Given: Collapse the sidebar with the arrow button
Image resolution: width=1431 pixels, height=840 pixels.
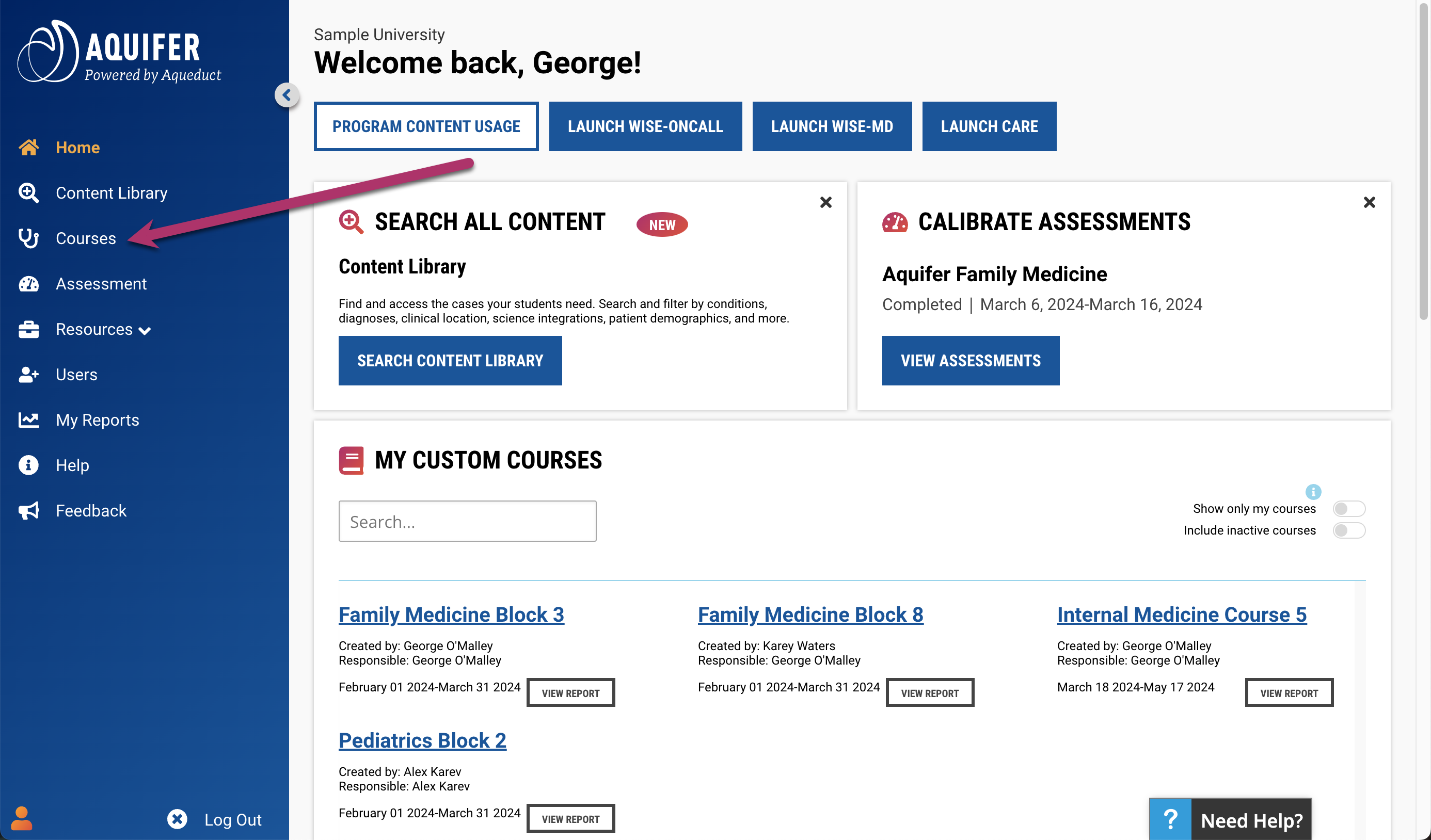Looking at the screenshot, I should point(287,95).
